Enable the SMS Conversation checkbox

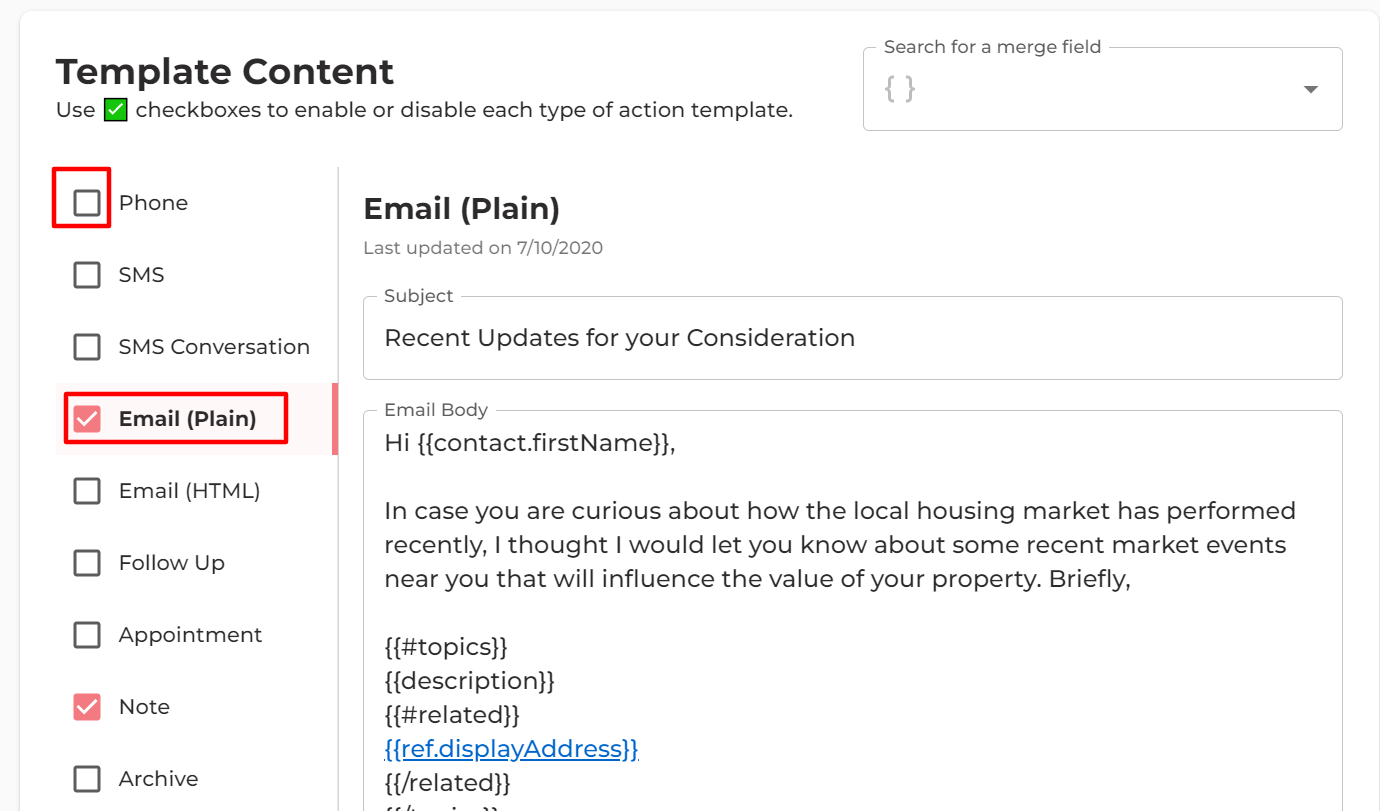click(x=87, y=347)
